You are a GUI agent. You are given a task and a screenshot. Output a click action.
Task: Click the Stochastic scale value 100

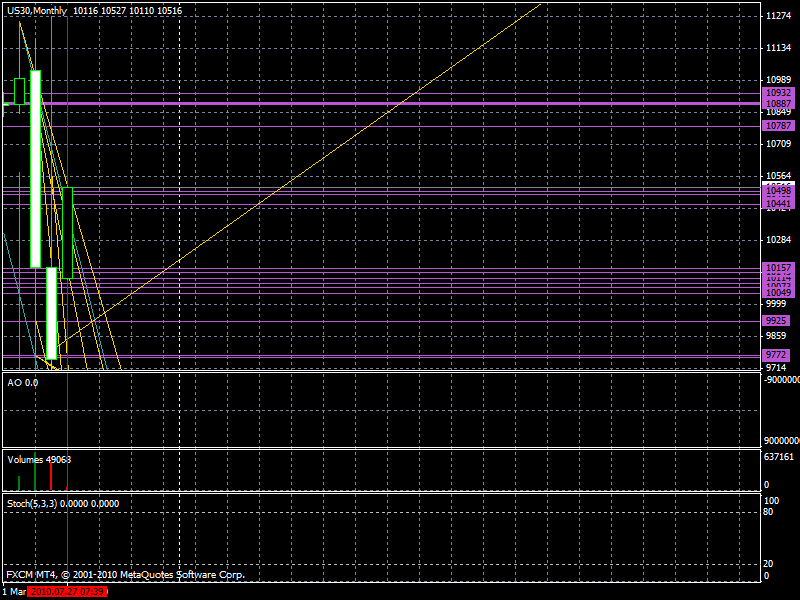point(771,501)
